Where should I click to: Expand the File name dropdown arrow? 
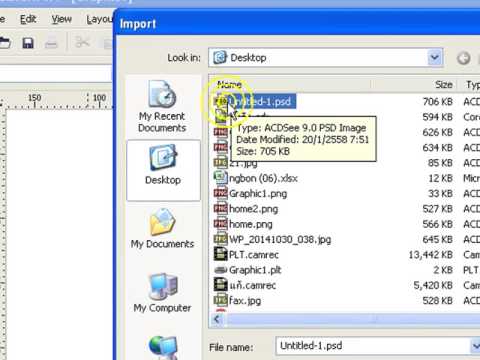[x=476, y=346]
